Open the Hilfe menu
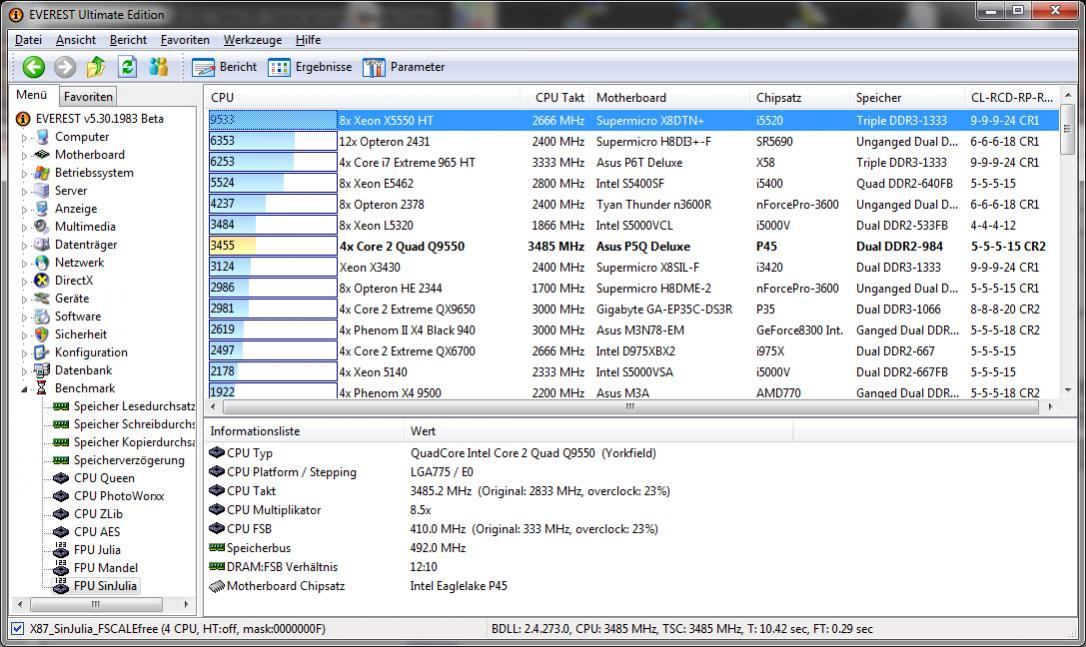This screenshot has height=647, width=1086. tap(308, 40)
